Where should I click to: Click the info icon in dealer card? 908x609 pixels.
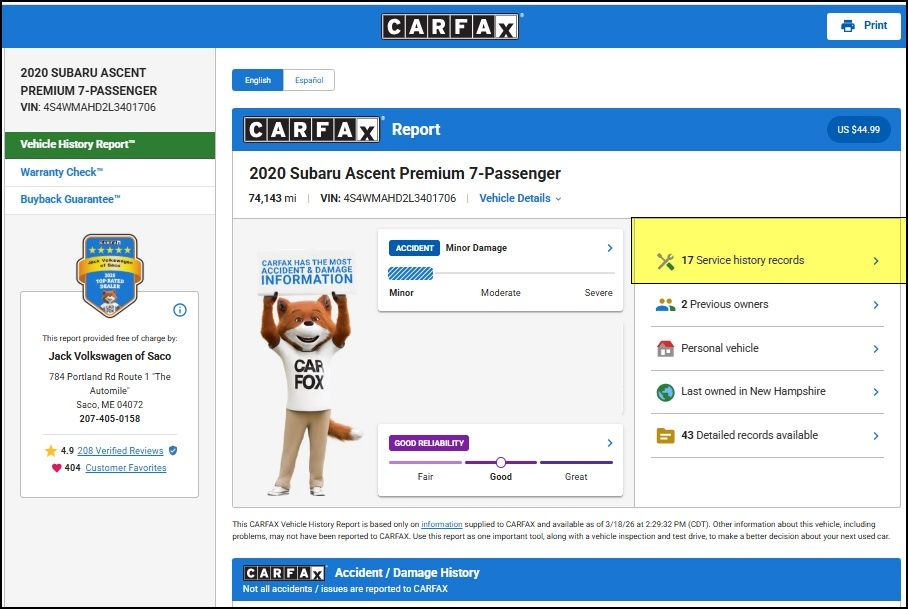[180, 310]
